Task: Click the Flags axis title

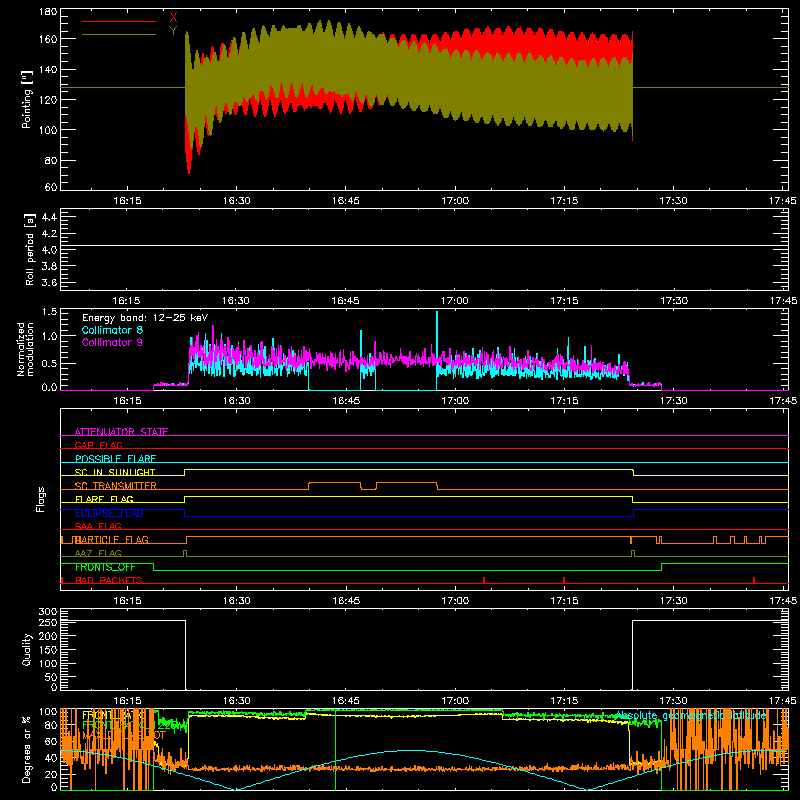Action: coord(40,499)
